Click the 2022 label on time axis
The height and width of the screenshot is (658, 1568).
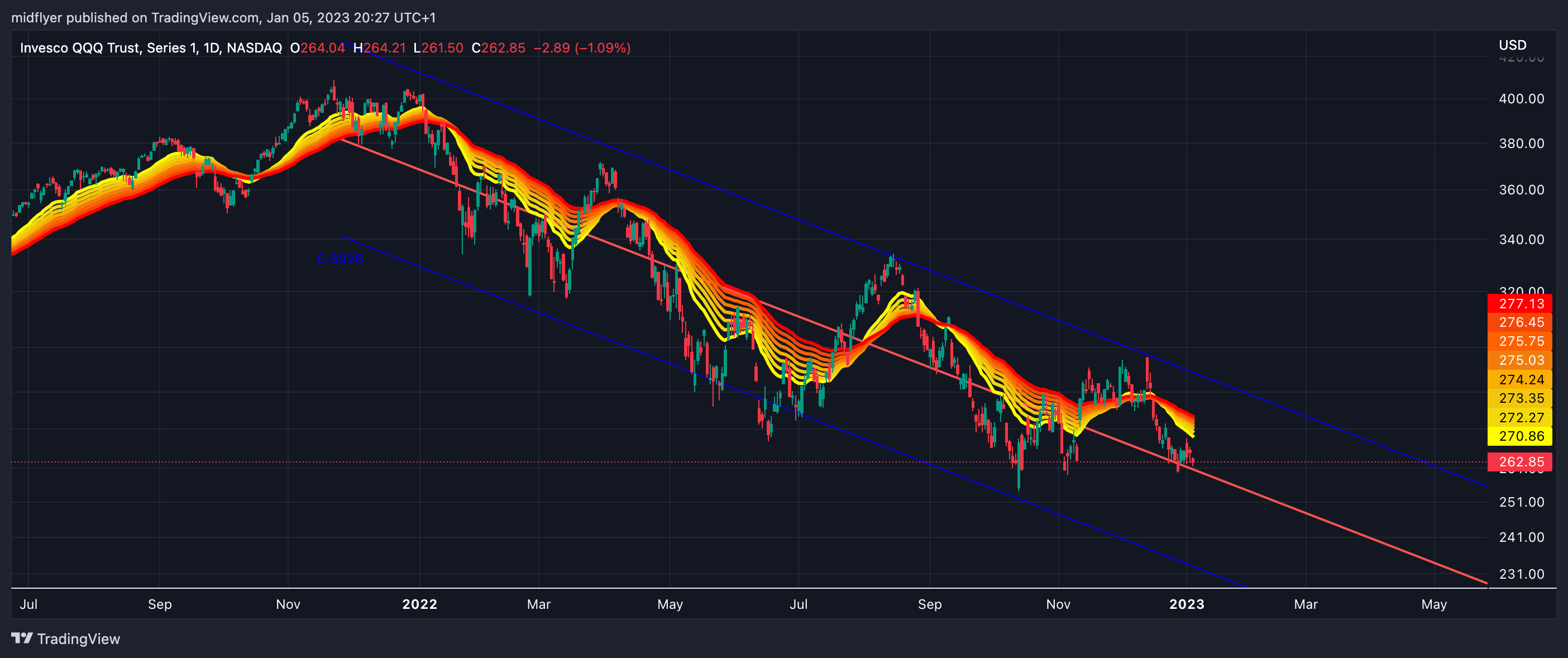(x=420, y=604)
